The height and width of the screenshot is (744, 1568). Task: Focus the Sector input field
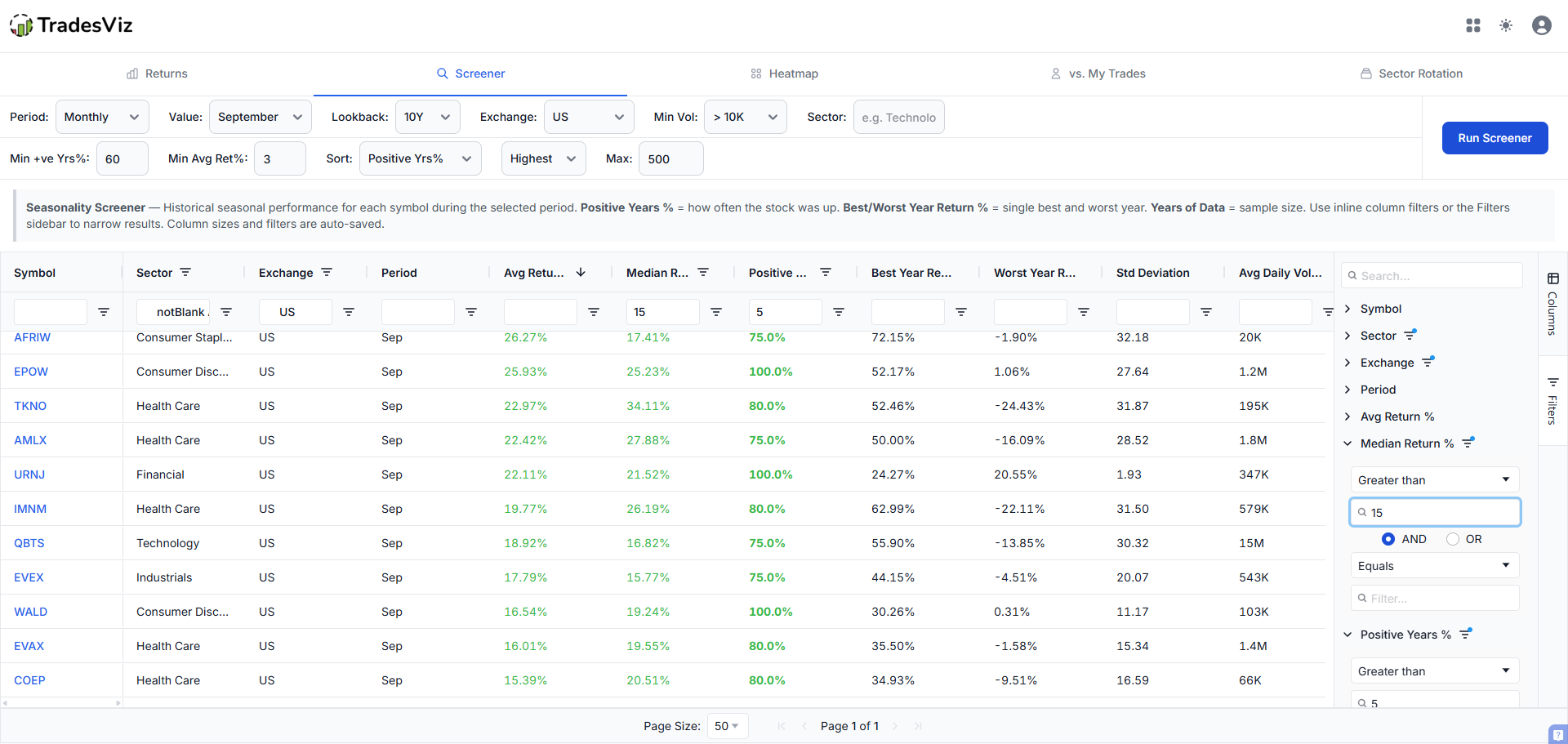tap(898, 117)
